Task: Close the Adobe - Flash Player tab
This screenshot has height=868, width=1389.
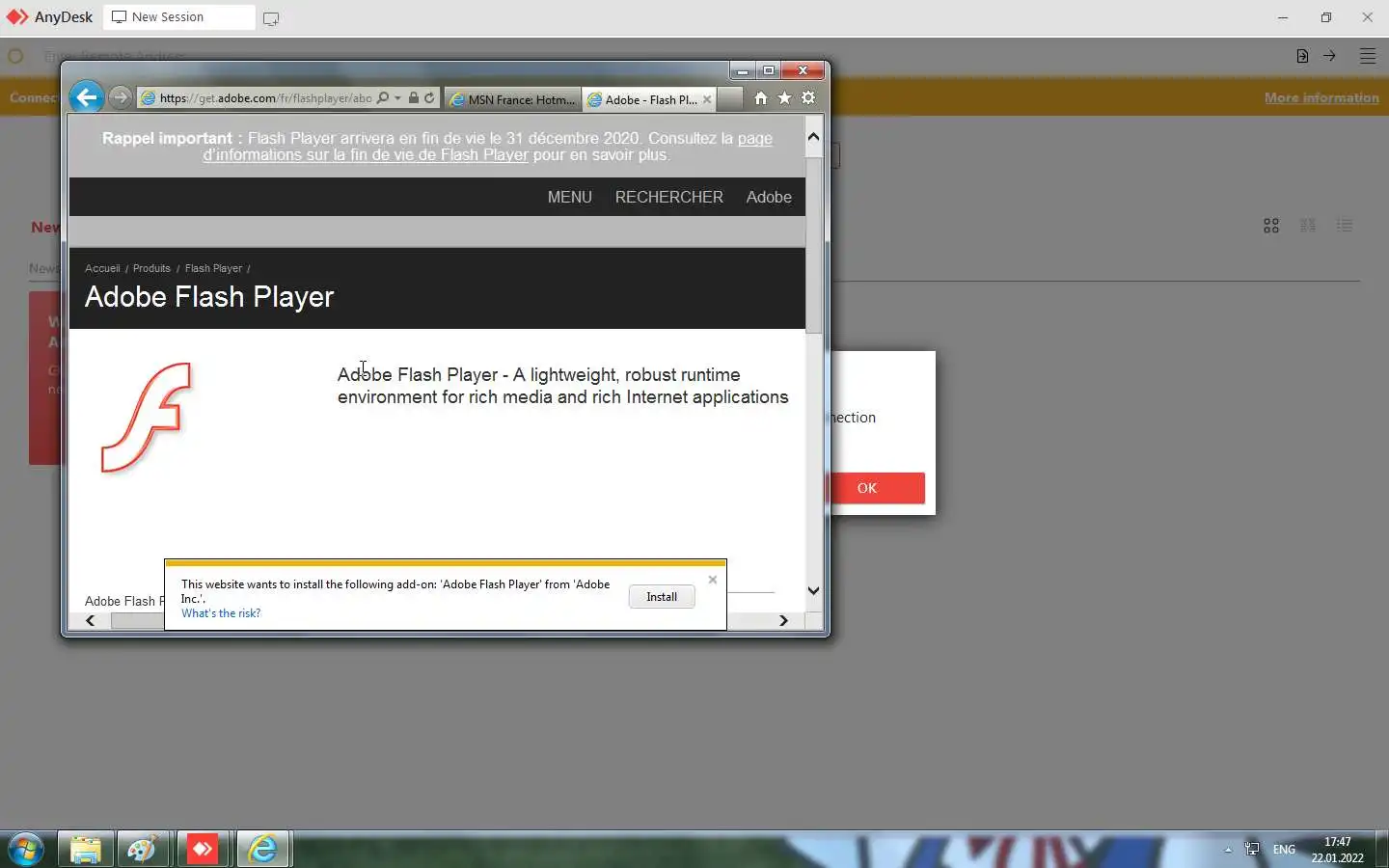Action: tap(707, 99)
